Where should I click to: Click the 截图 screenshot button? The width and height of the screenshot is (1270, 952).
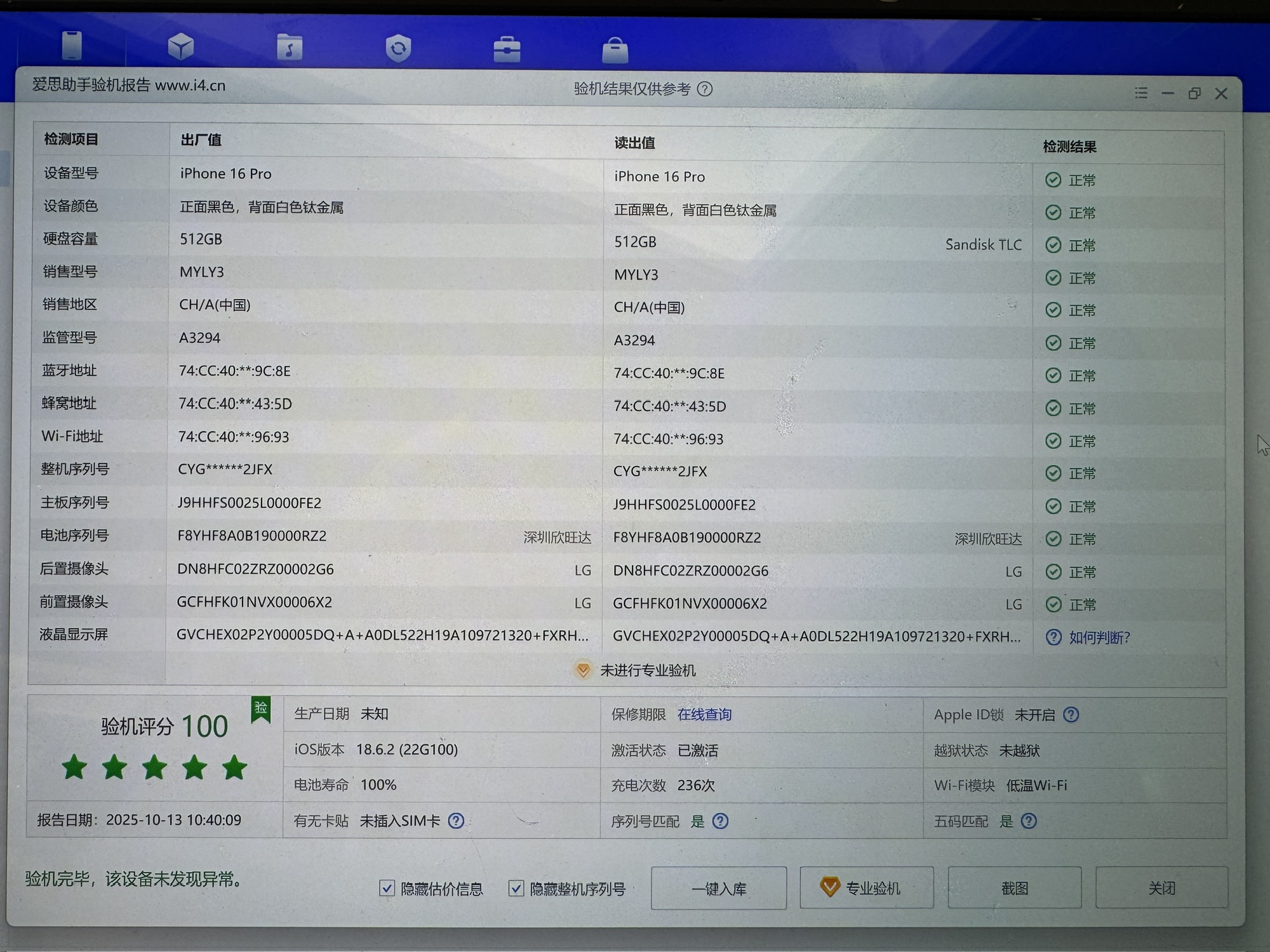(x=1014, y=887)
